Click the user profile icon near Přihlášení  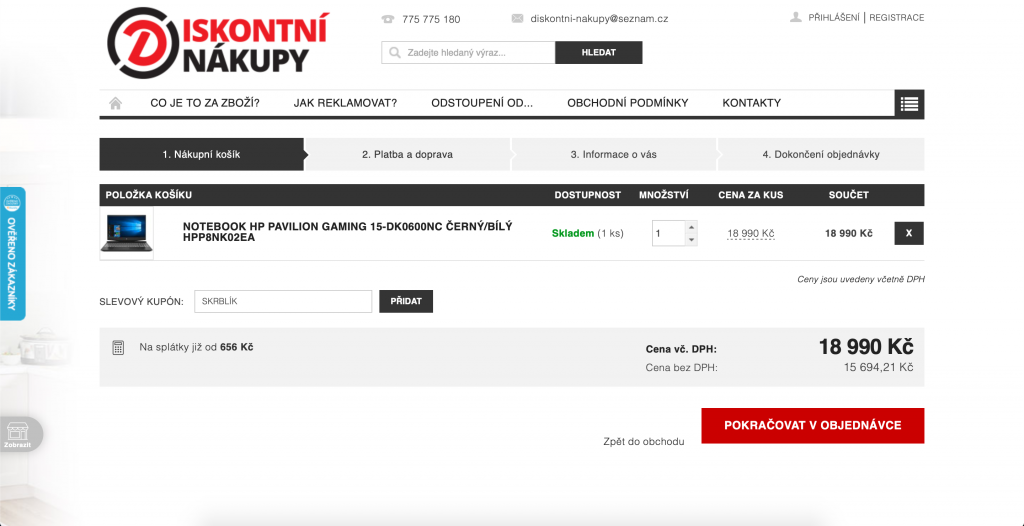(x=795, y=18)
